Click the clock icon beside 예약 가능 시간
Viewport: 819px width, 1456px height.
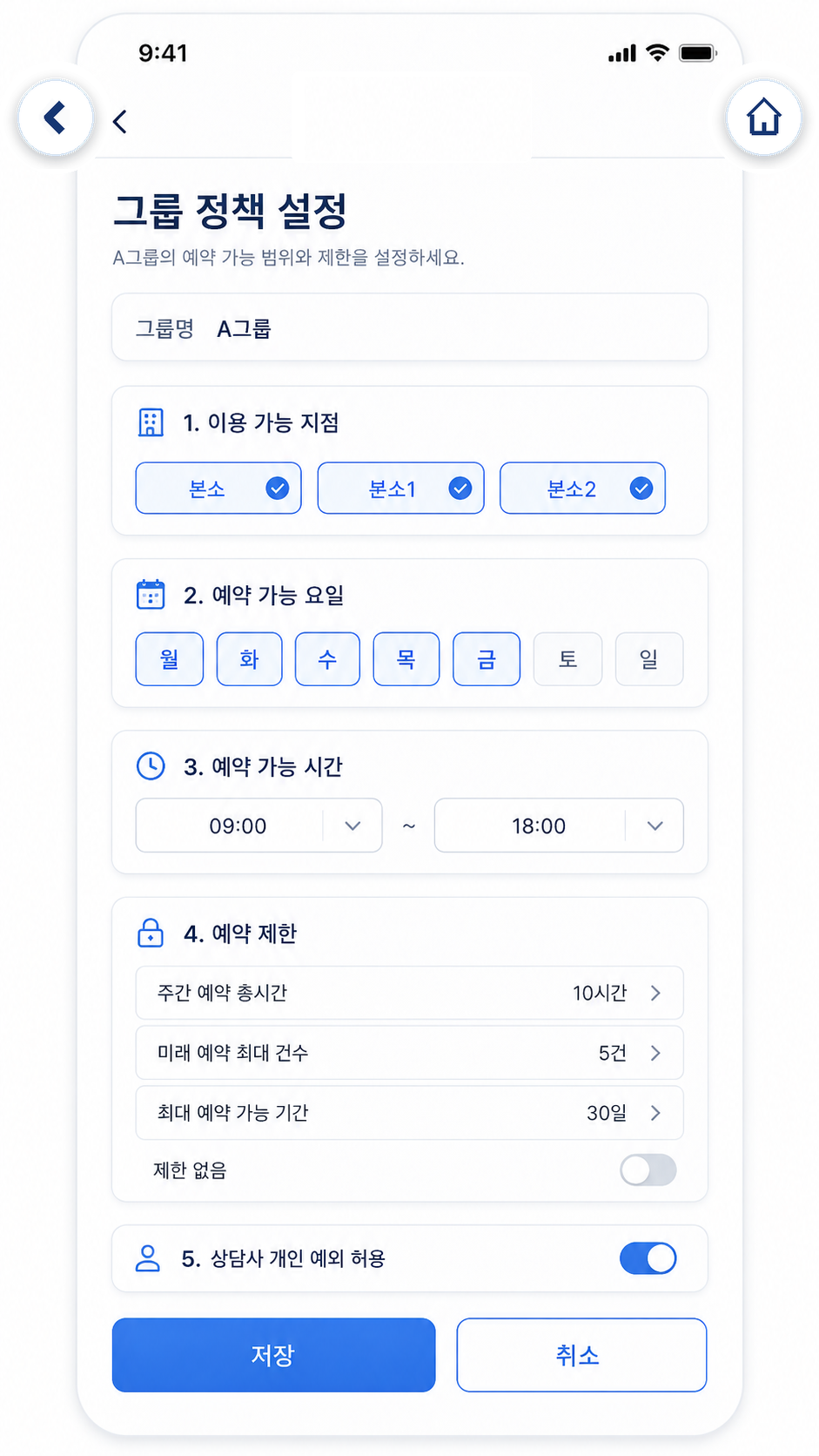(x=151, y=766)
